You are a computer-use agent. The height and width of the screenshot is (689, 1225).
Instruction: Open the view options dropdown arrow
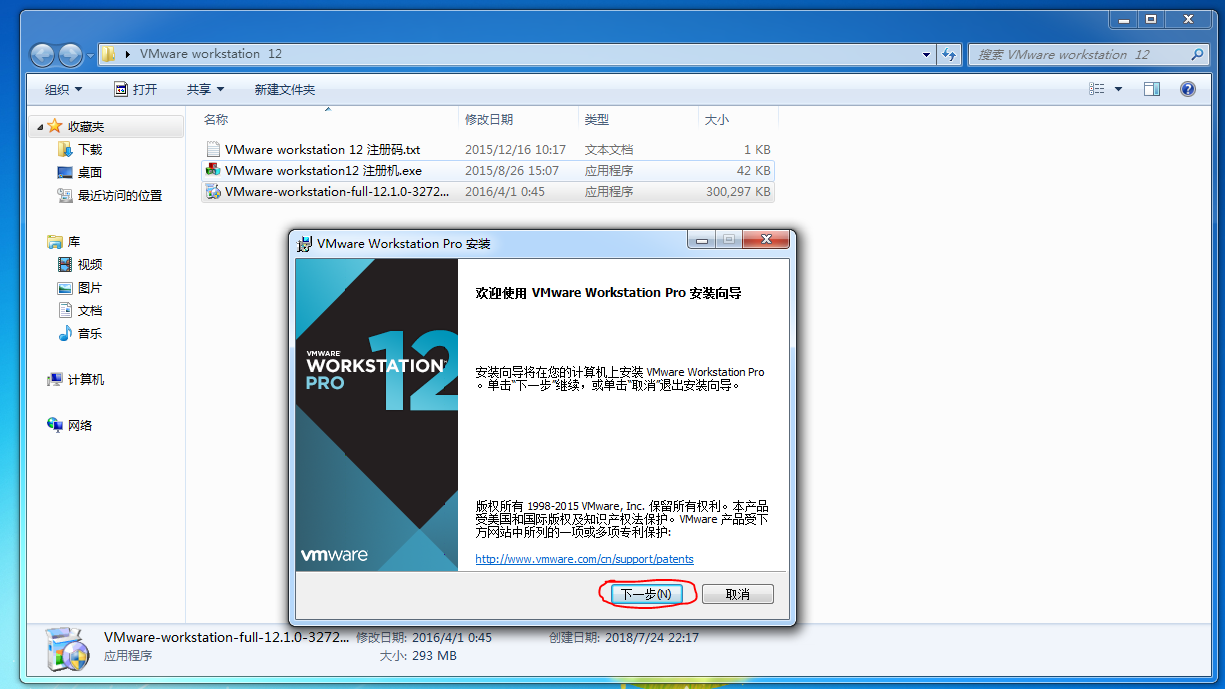[1119, 89]
